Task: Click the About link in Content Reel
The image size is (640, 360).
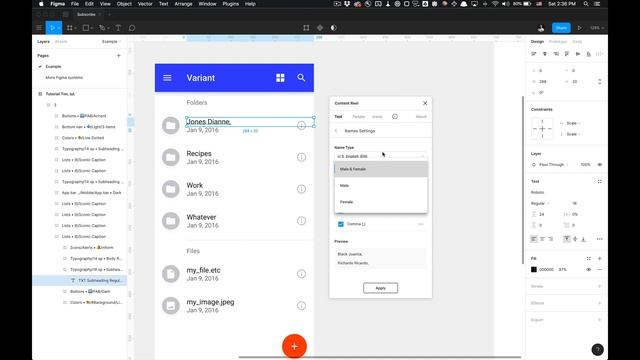Action: [421, 117]
